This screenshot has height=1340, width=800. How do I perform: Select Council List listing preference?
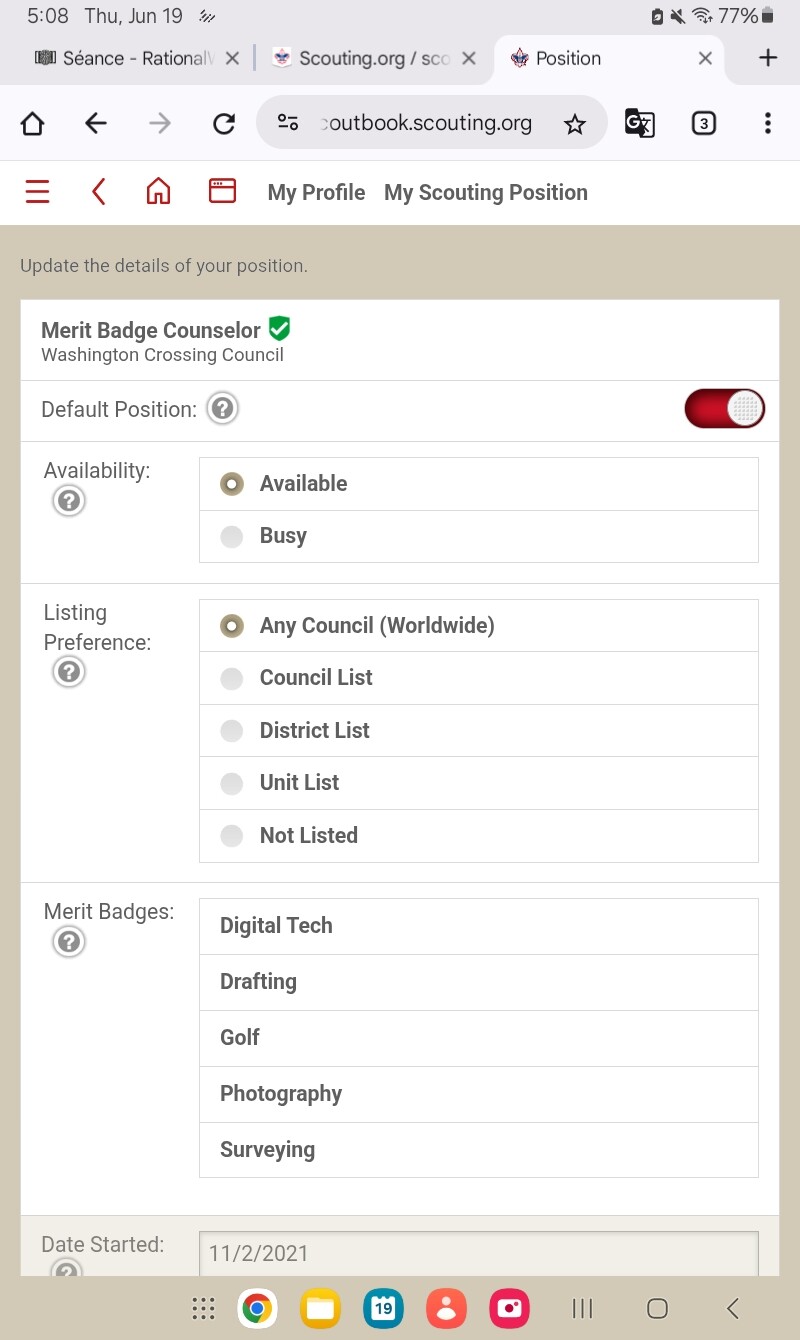pos(232,679)
